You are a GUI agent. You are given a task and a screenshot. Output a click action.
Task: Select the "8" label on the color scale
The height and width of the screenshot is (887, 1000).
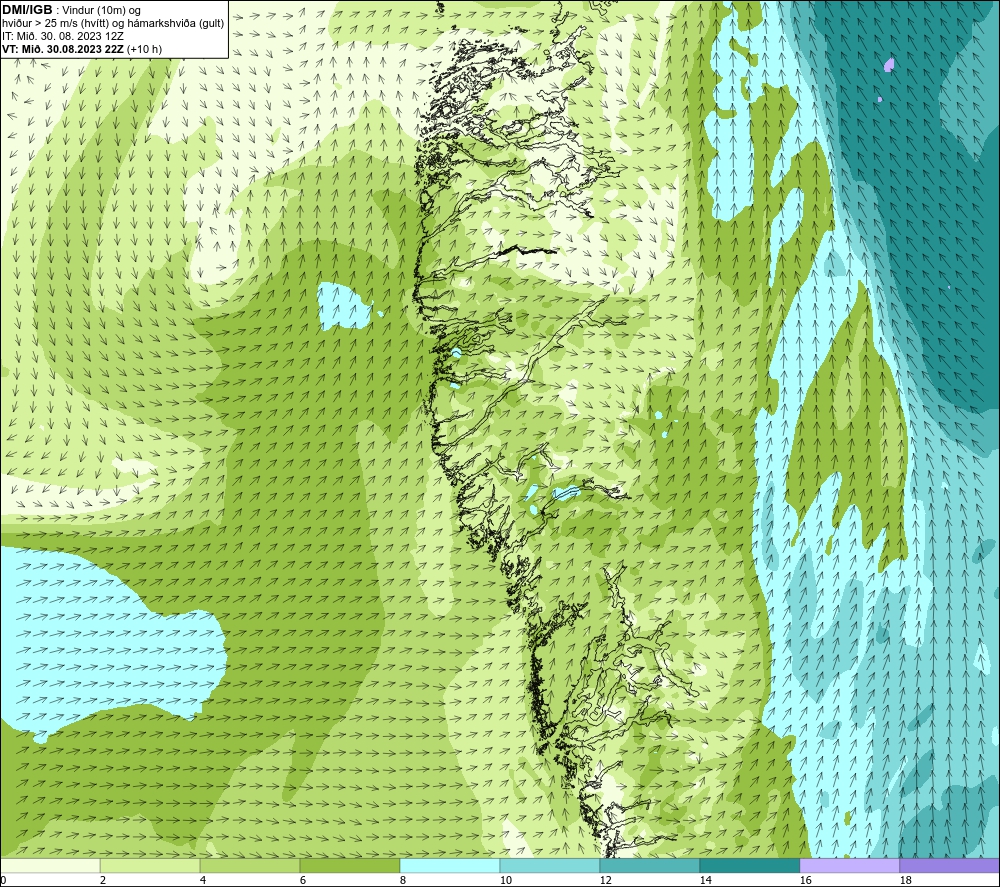pyautogui.click(x=403, y=881)
